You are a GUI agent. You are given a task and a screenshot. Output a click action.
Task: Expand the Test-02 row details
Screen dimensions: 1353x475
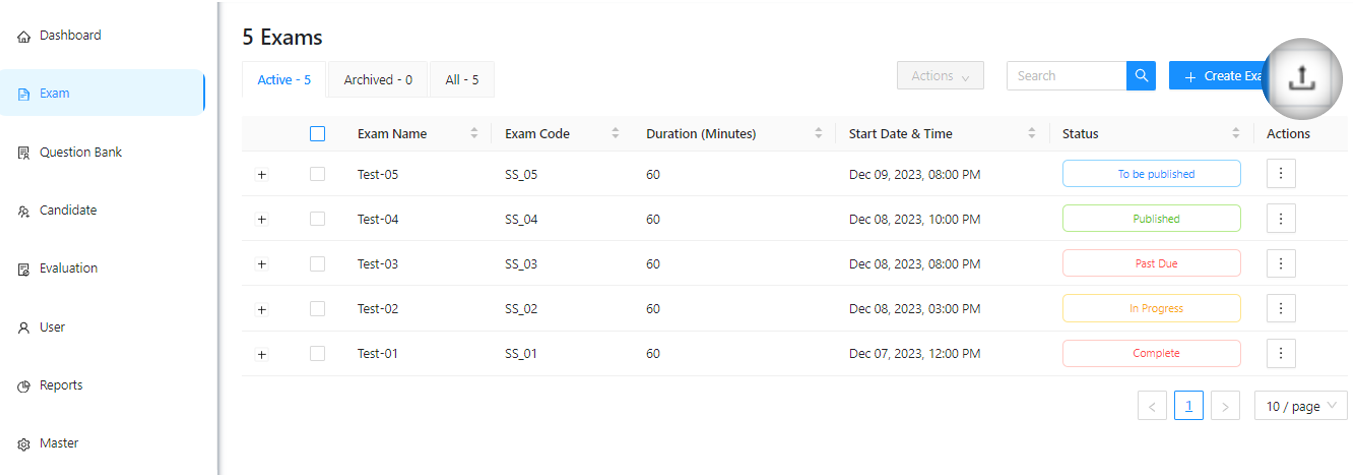point(262,309)
